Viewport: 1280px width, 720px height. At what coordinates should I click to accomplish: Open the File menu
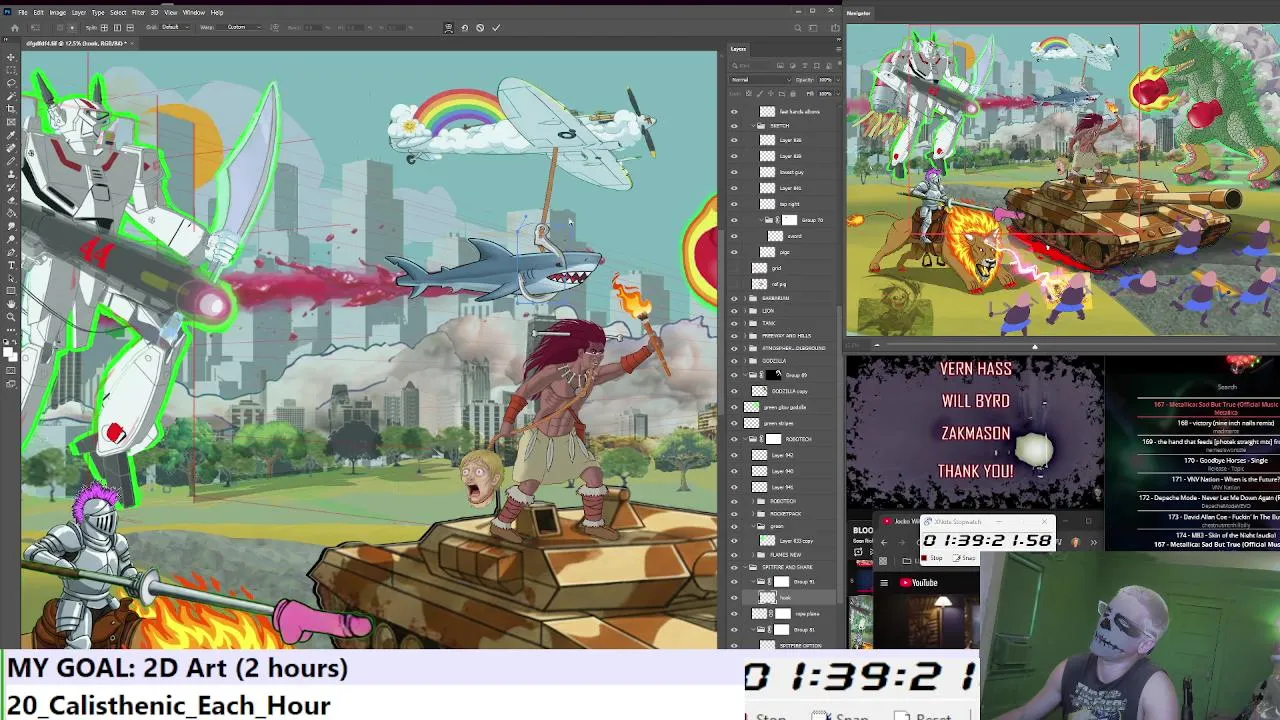point(22,12)
